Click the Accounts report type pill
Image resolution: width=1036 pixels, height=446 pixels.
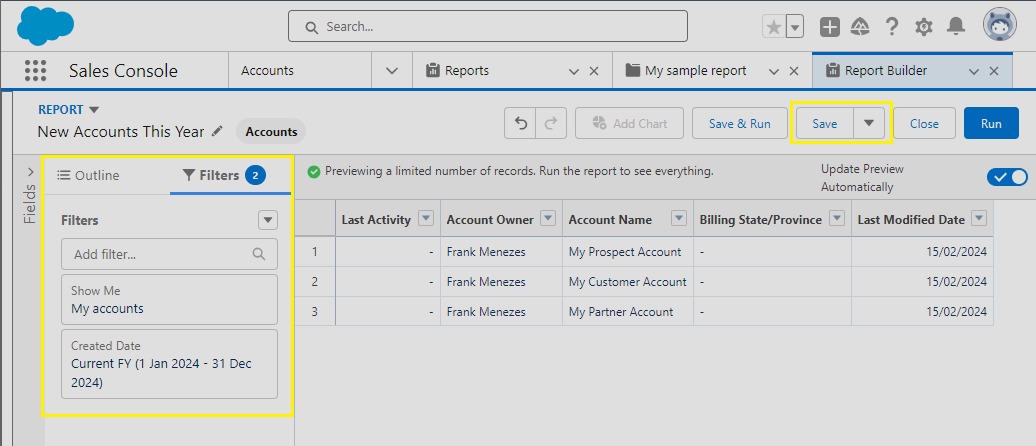[271, 131]
